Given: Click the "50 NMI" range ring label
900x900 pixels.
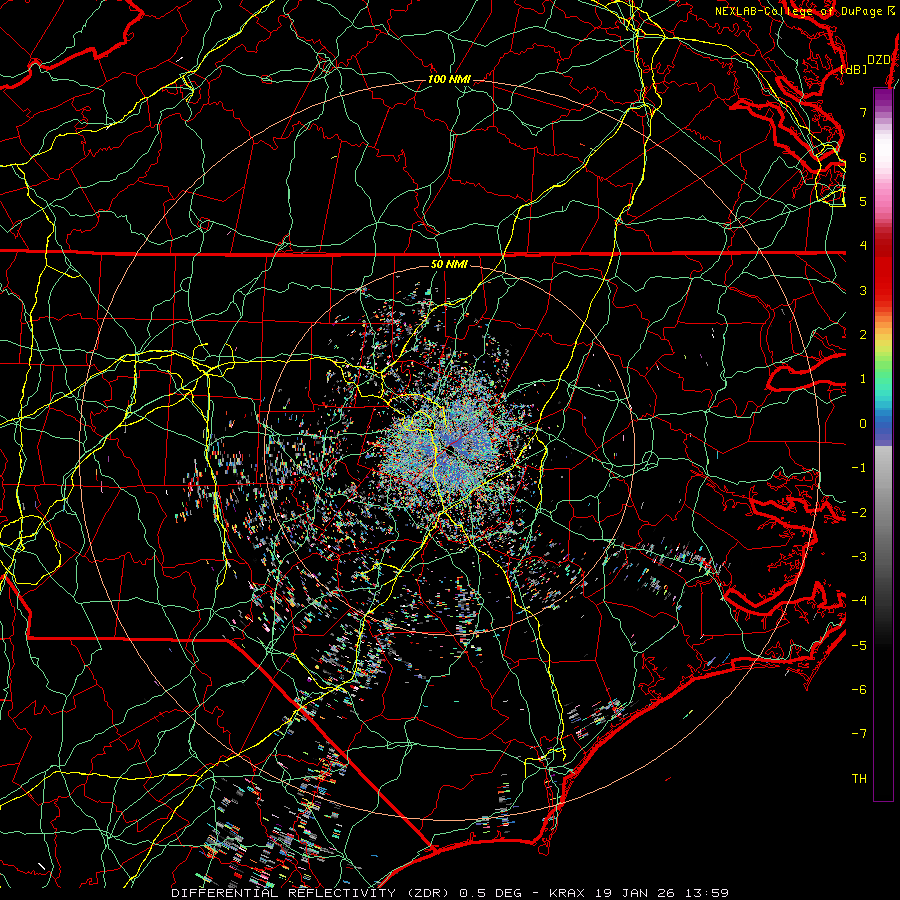Looking at the screenshot, I should pyautogui.click(x=449, y=264).
